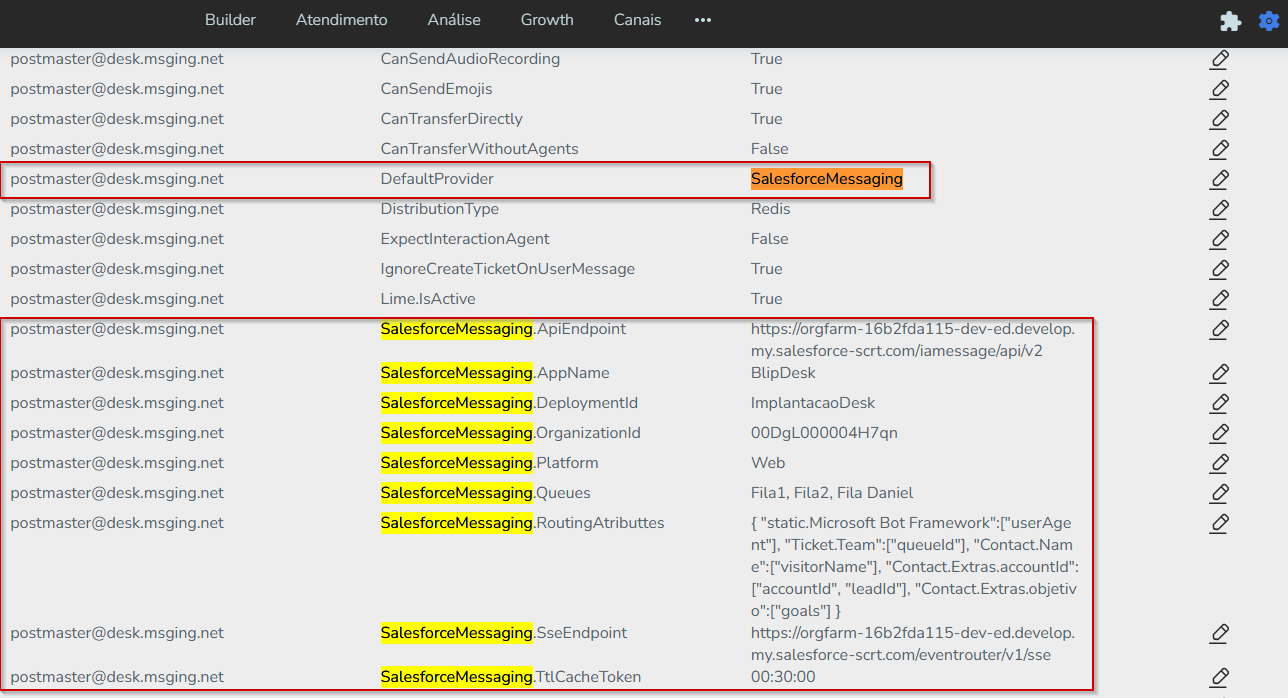Click the edit pencil for CanSendAudioRecording

pyautogui.click(x=1219, y=59)
